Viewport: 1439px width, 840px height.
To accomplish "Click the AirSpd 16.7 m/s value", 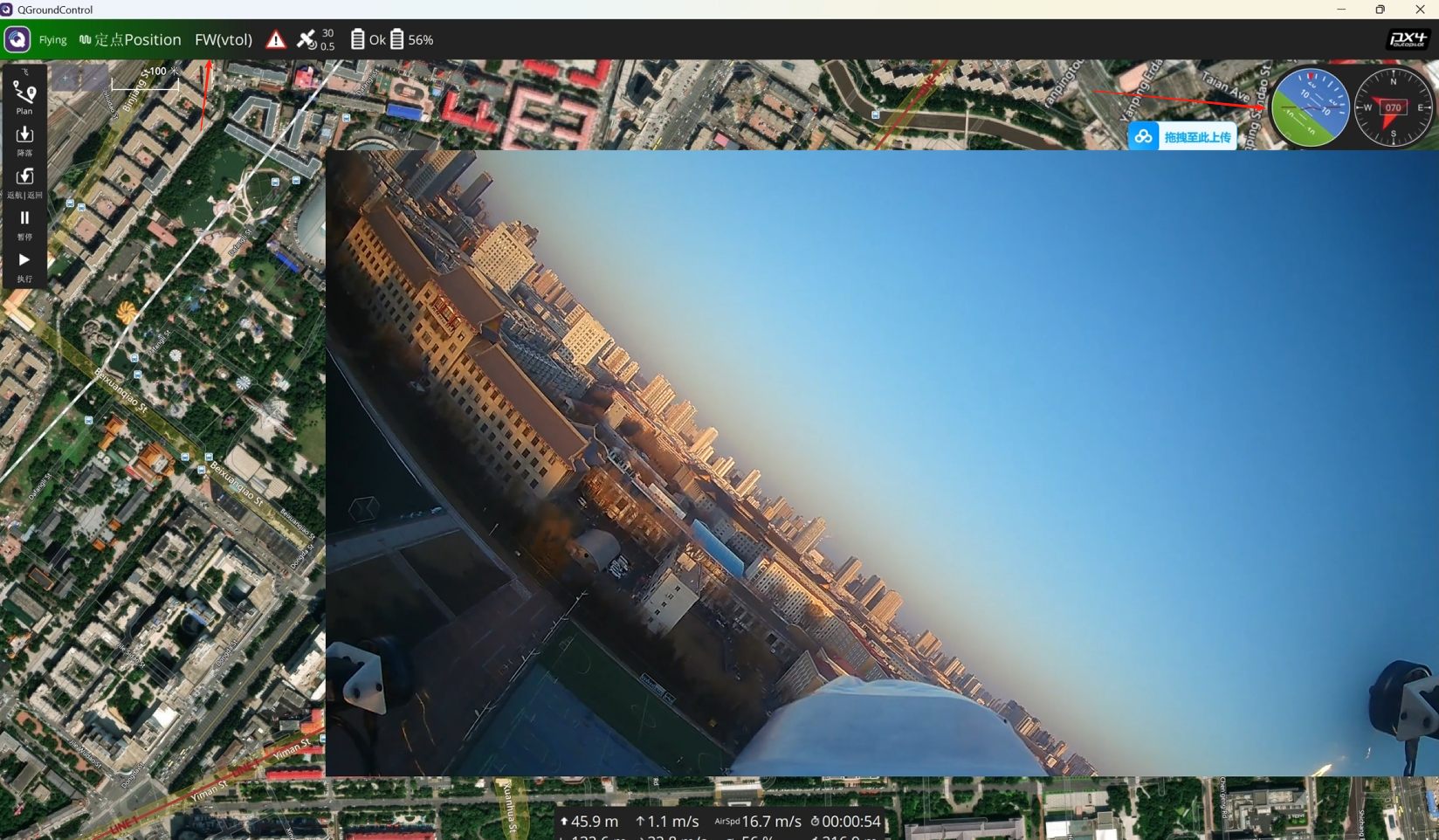I will point(758,822).
